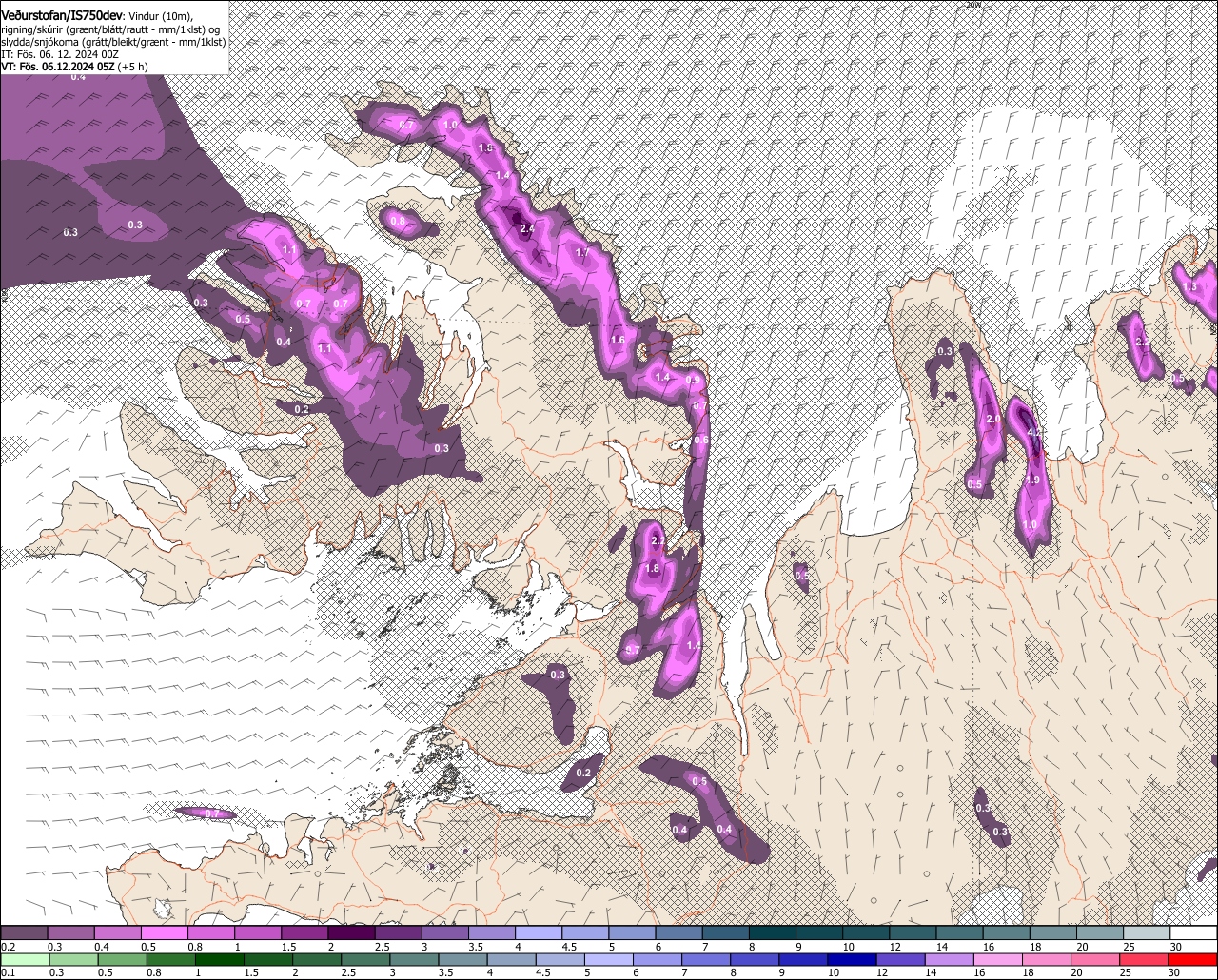Screen dimensions: 1218x980
Task: Choose the light grey swatch at 25, upper legend
Action: pos(1147,932)
